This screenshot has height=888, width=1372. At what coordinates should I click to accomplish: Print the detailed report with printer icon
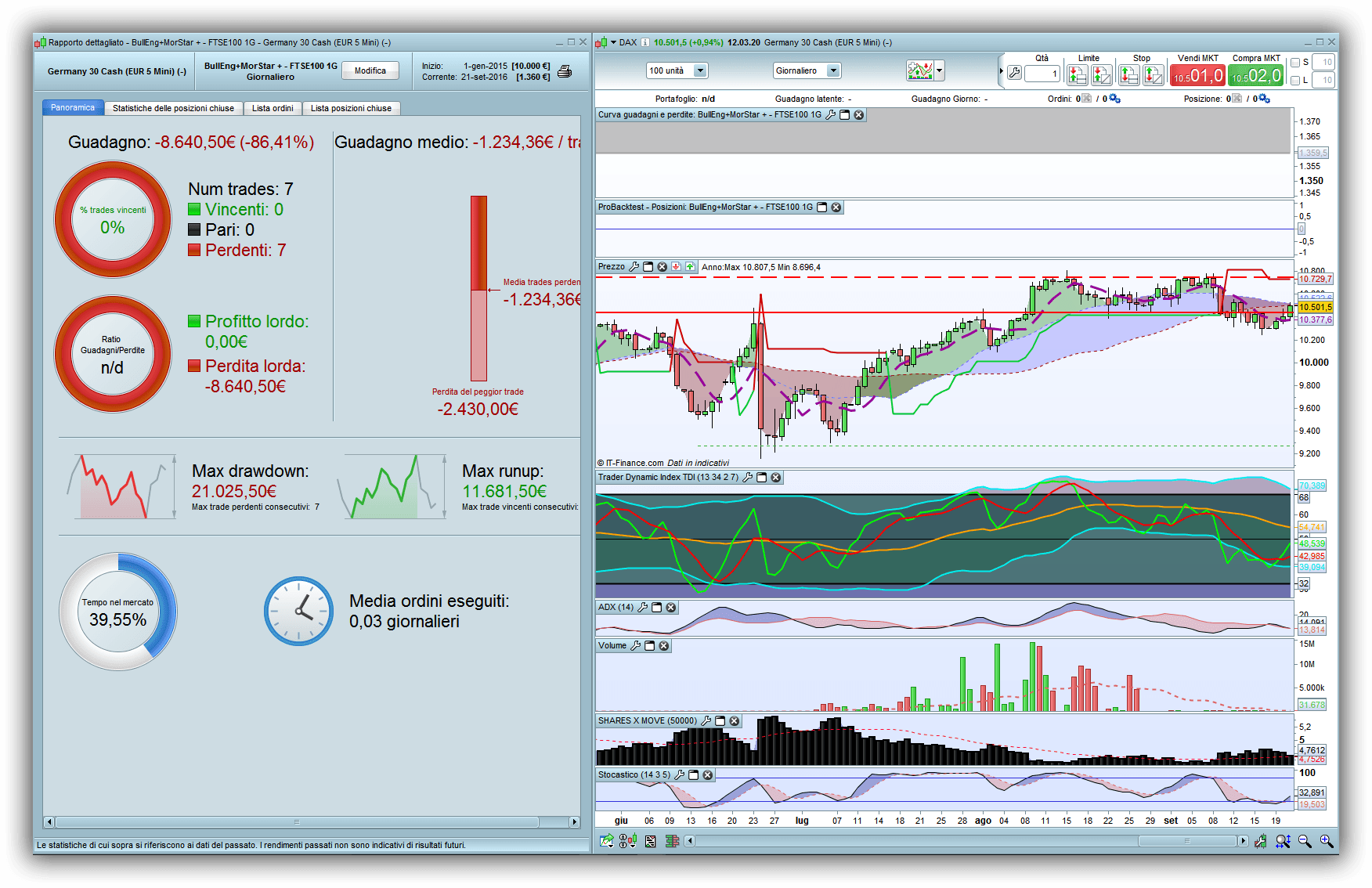(565, 71)
